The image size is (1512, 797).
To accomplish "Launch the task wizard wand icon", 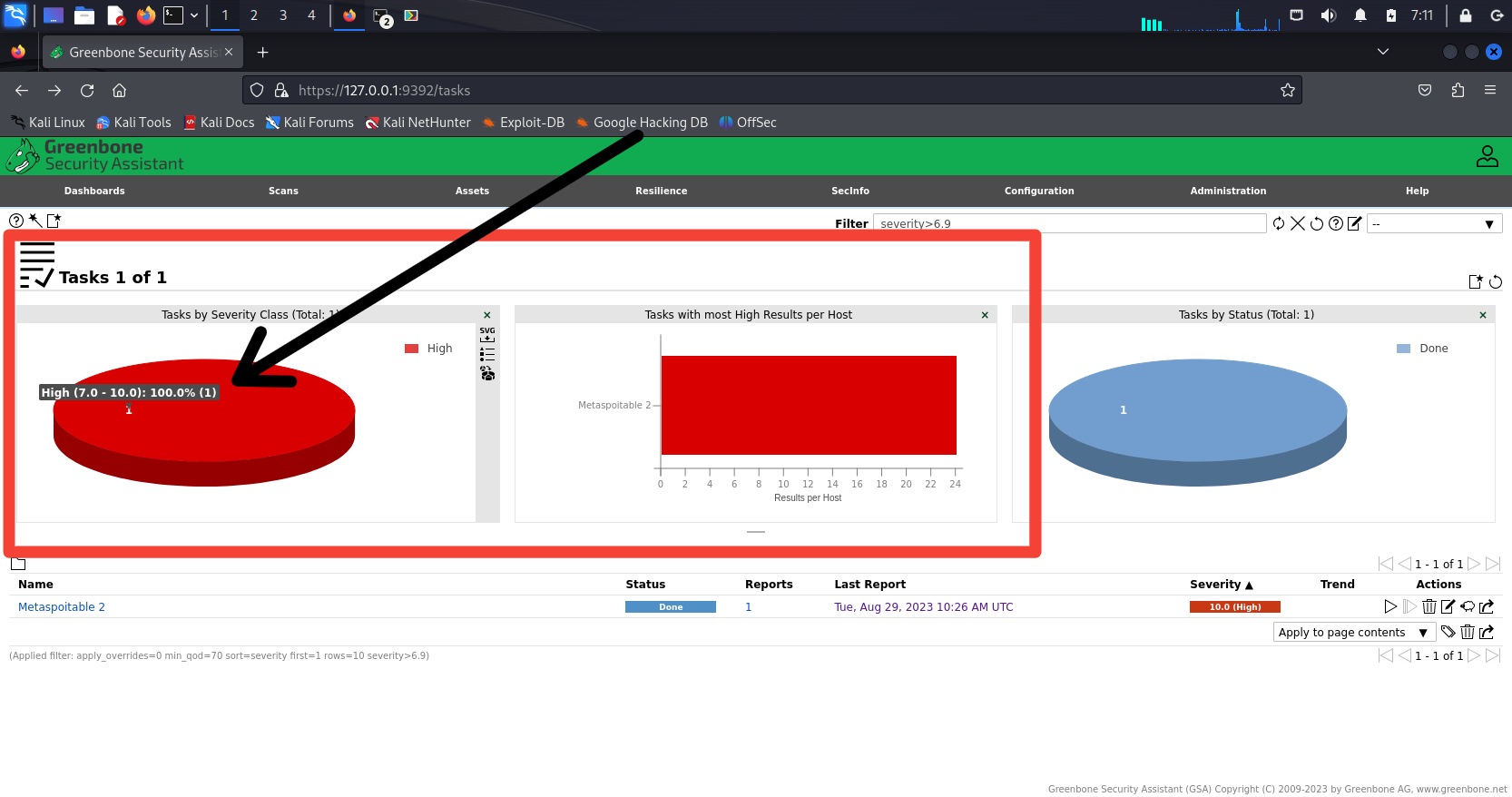I will [34, 221].
